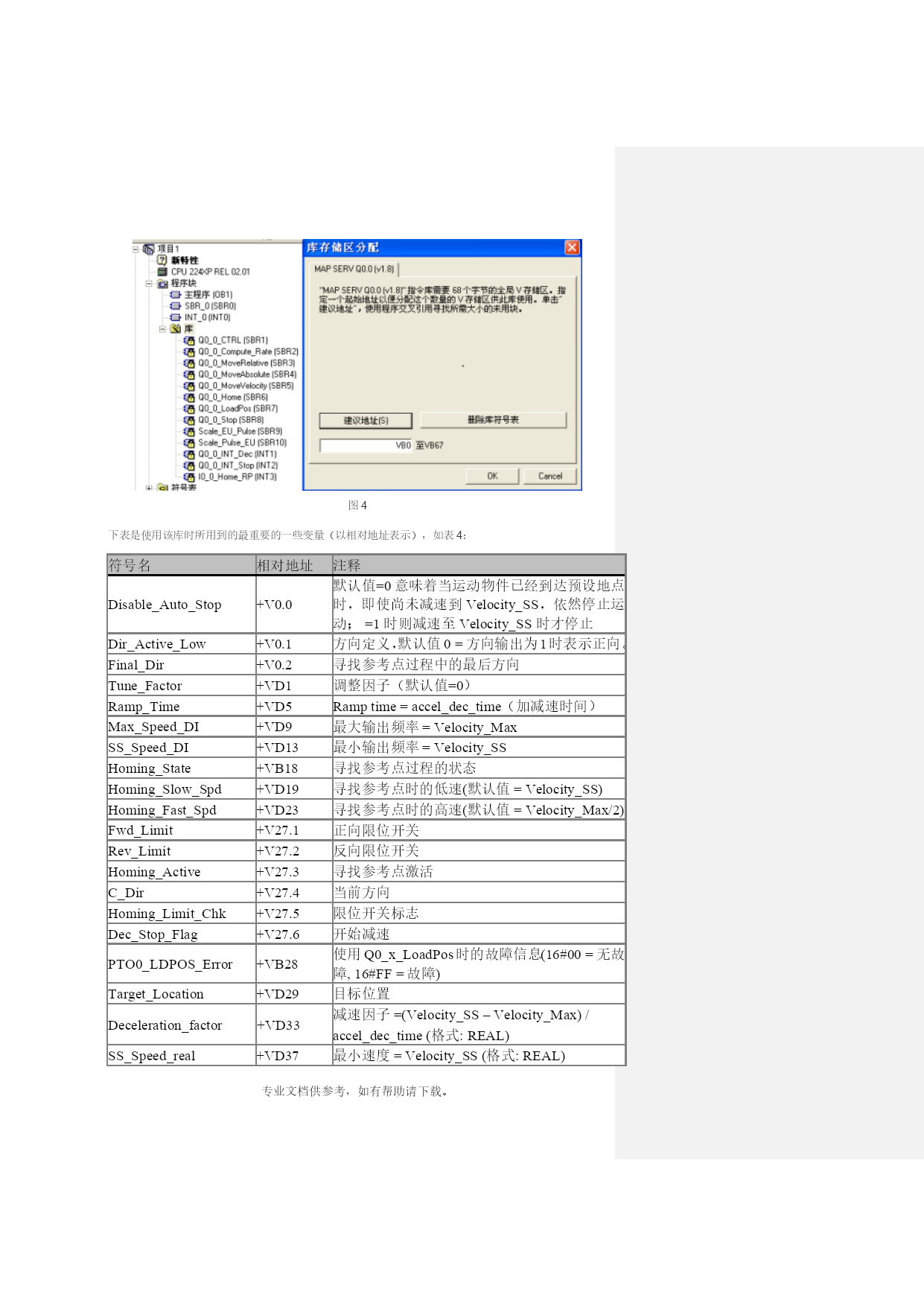Select the 新特性 help icon
The image size is (924, 1306).
(x=162, y=260)
